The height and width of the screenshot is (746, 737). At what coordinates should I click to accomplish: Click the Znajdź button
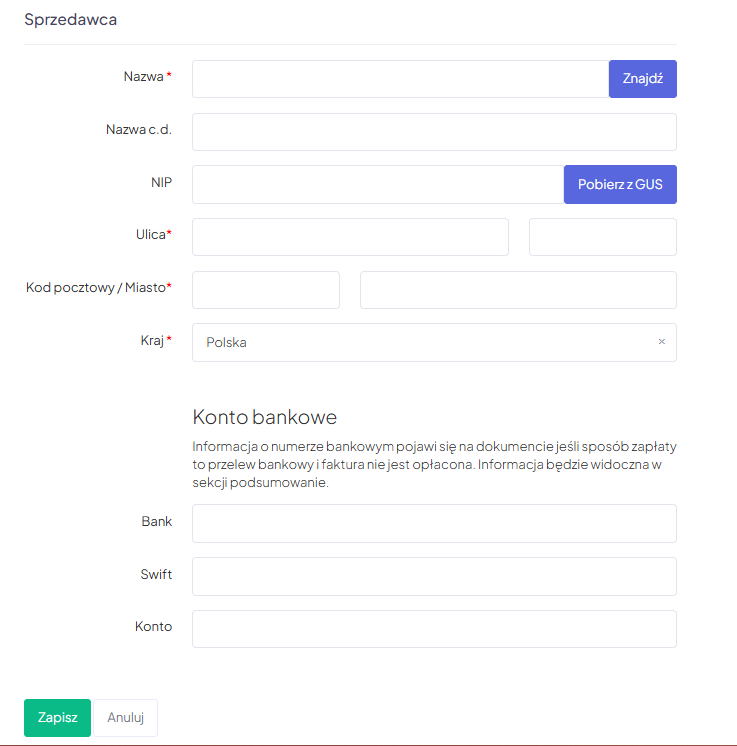point(642,79)
